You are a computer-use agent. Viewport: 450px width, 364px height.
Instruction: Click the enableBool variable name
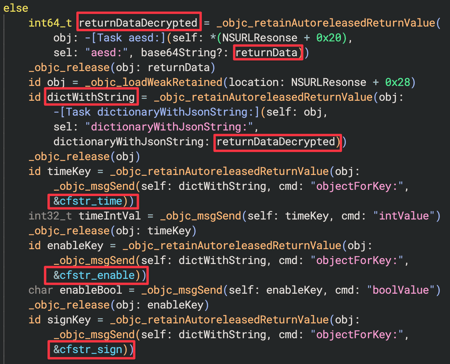pyautogui.click(x=91, y=290)
